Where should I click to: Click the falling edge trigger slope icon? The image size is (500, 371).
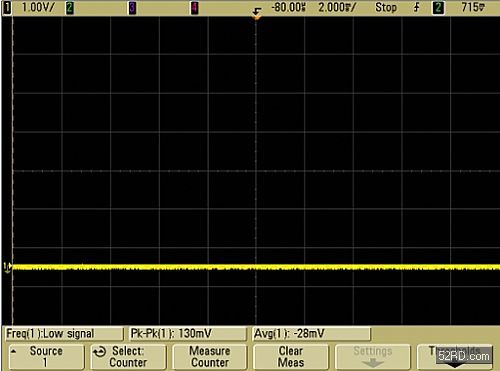(417, 7)
